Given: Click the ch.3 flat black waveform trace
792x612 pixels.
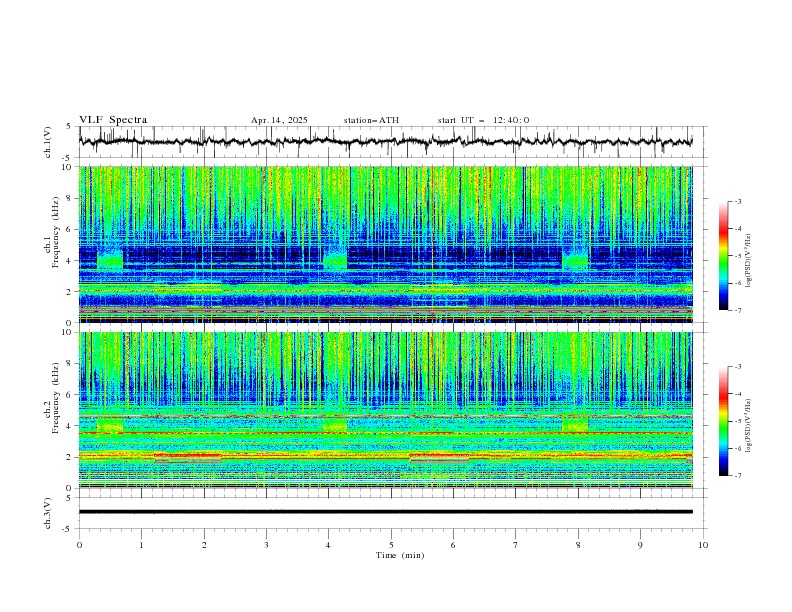Looking at the screenshot, I should [x=386, y=512].
